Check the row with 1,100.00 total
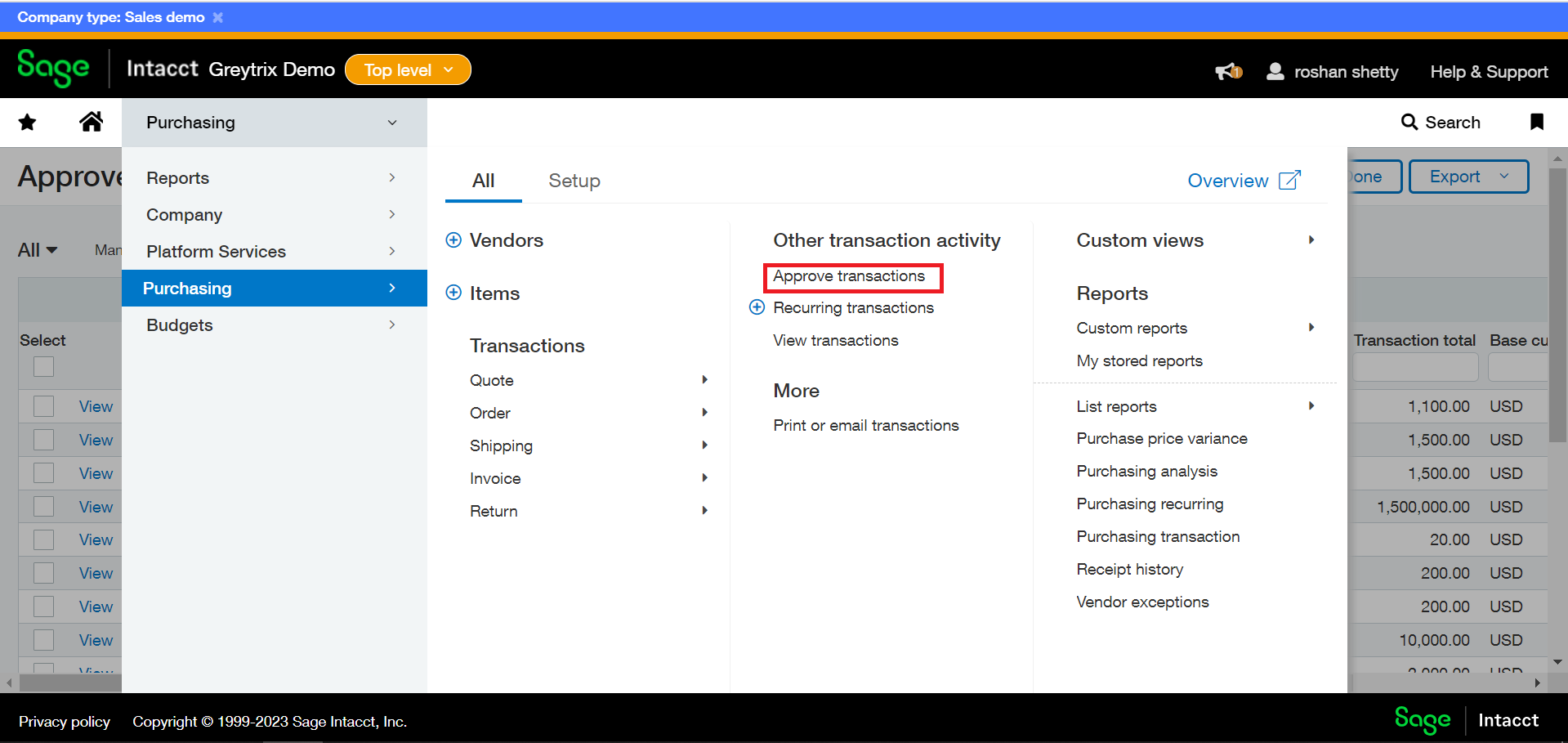 [44, 406]
